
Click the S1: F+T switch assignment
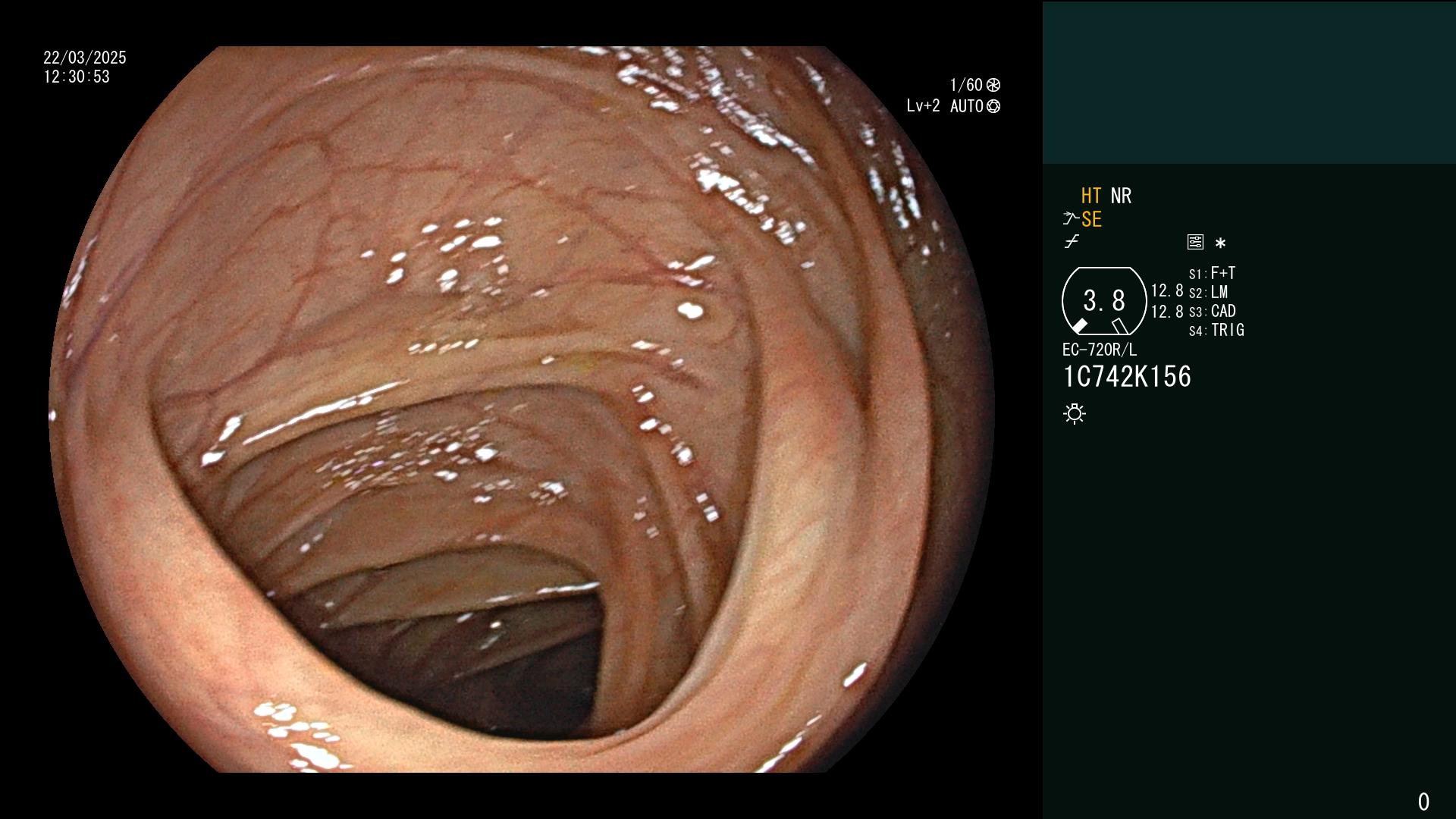pyautogui.click(x=1212, y=273)
